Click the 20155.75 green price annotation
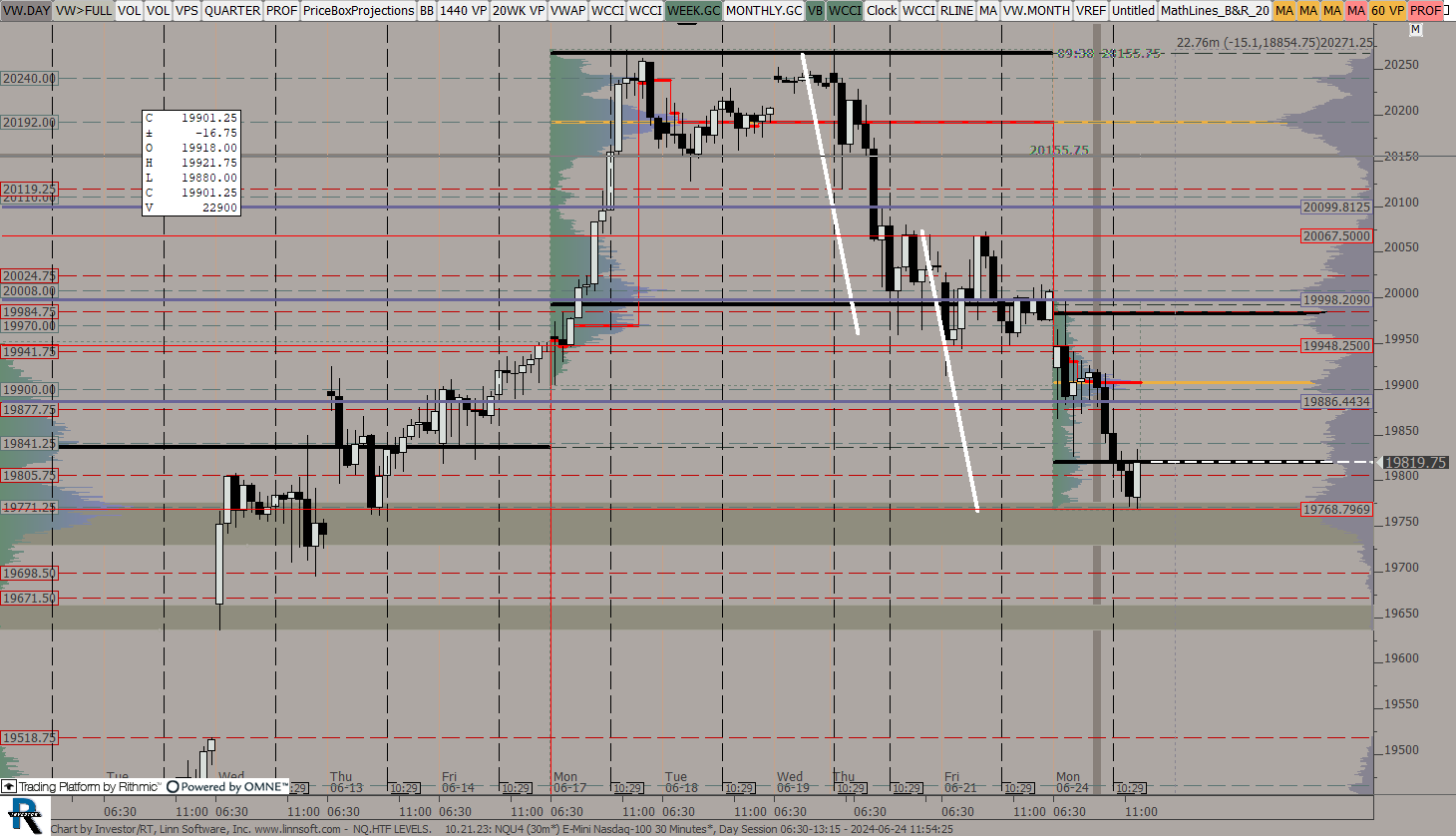This screenshot has width=1456, height=836. point(1059,150)
